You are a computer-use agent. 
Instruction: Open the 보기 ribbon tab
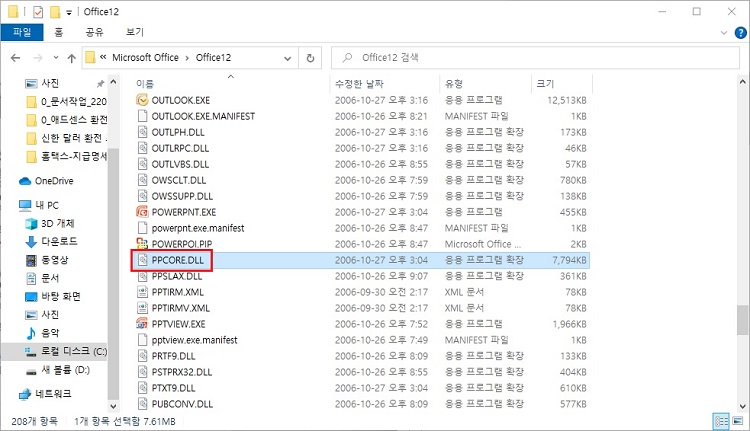pyautogui.click(x=134, y=32)
